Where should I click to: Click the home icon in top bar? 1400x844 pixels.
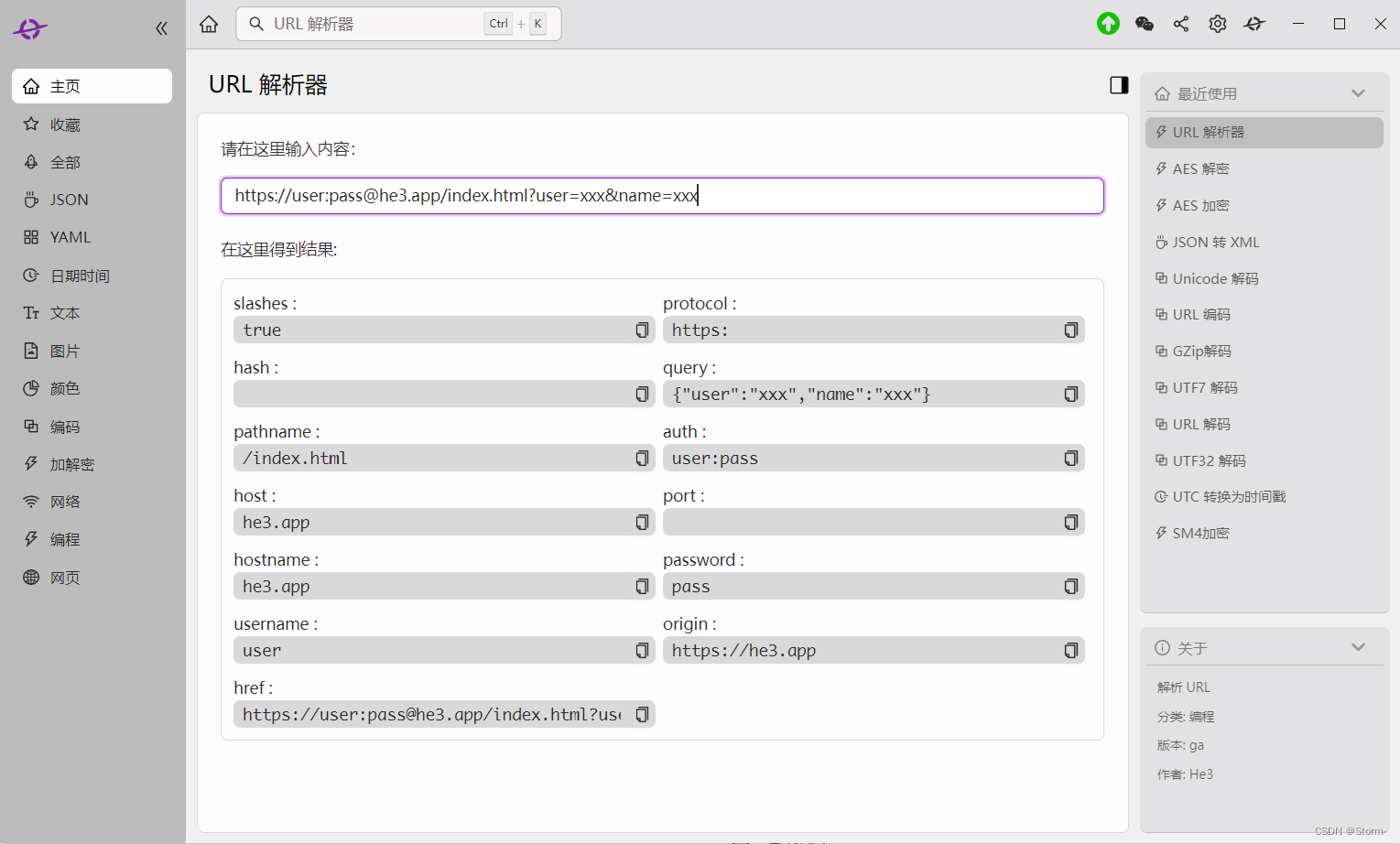[x=209, y=24]
